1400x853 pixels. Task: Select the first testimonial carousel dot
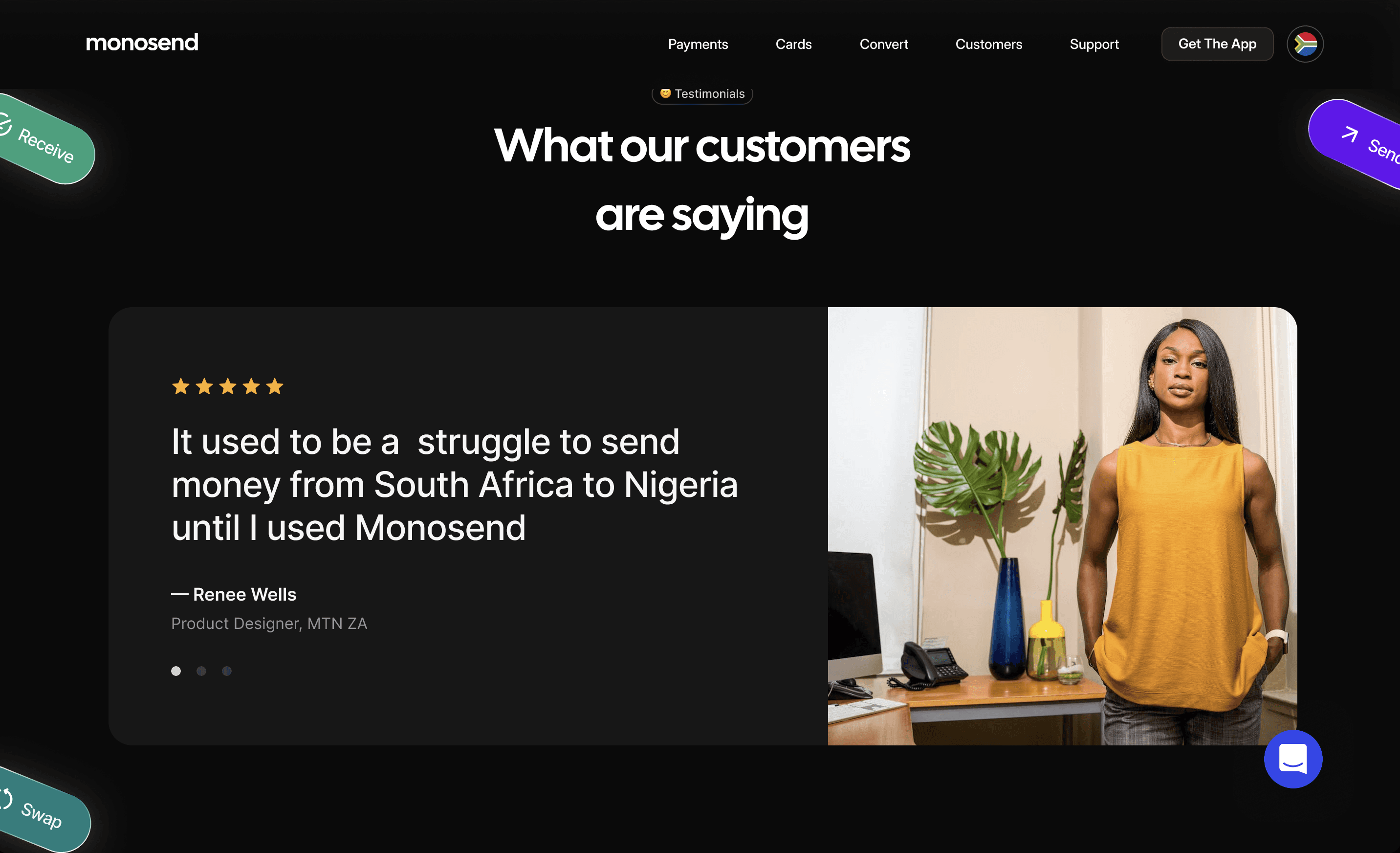(176, 671)
